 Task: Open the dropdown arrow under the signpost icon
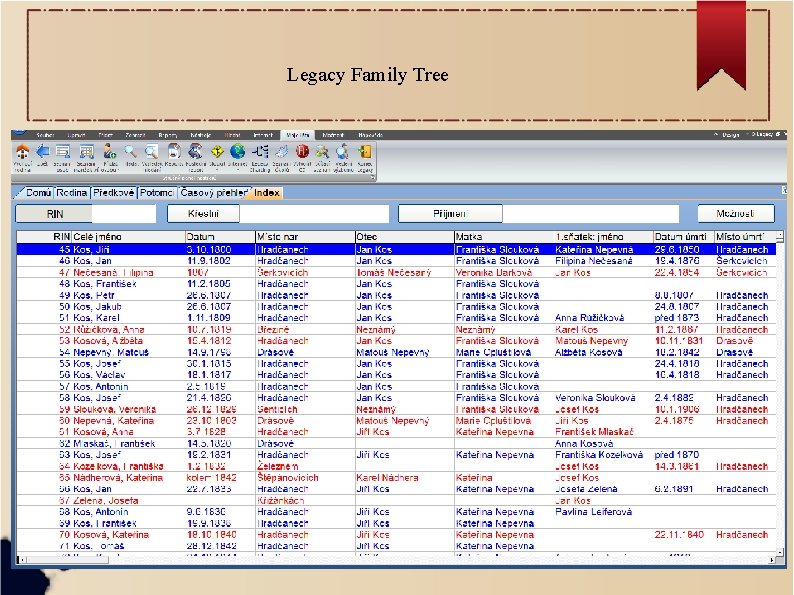(217, 170)
